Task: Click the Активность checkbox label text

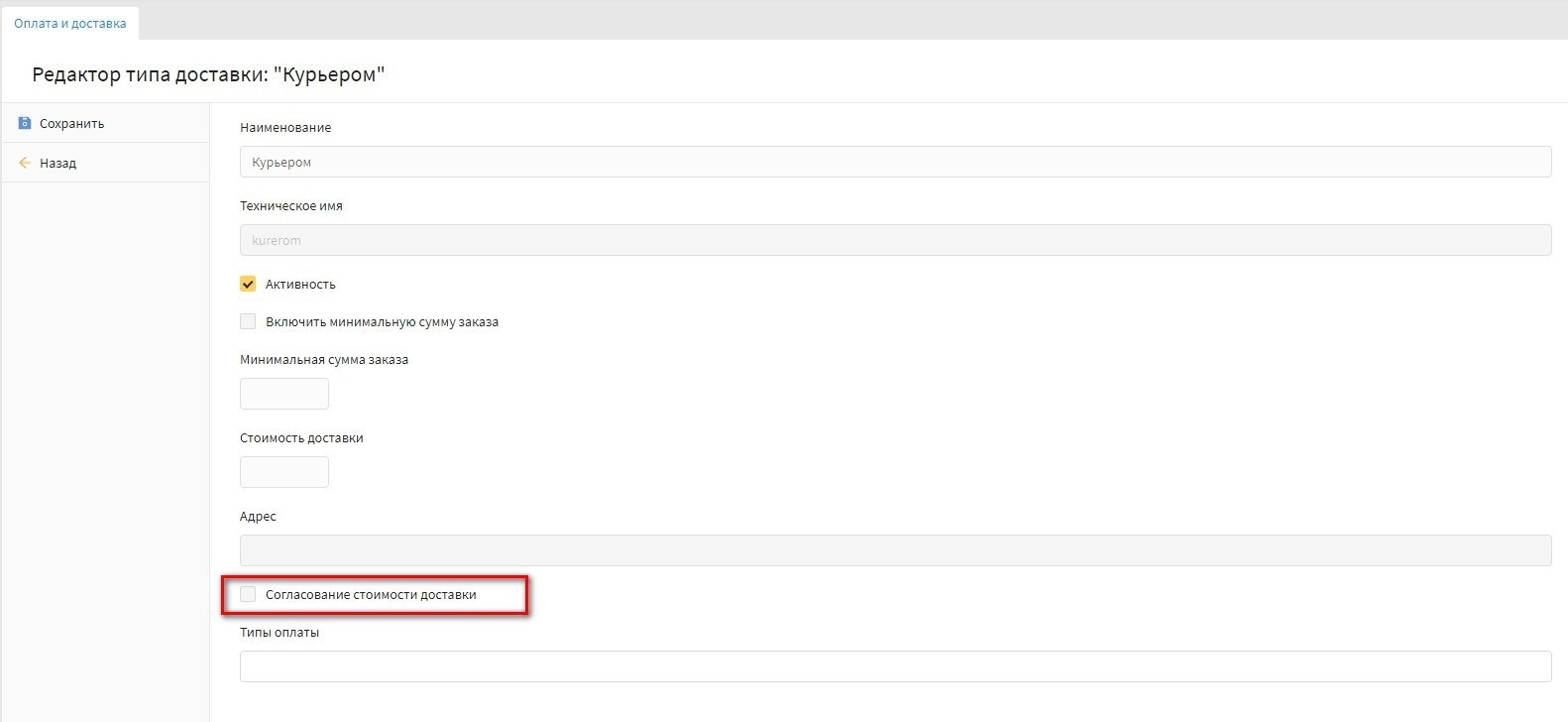Action: click(x=300, y=285)
